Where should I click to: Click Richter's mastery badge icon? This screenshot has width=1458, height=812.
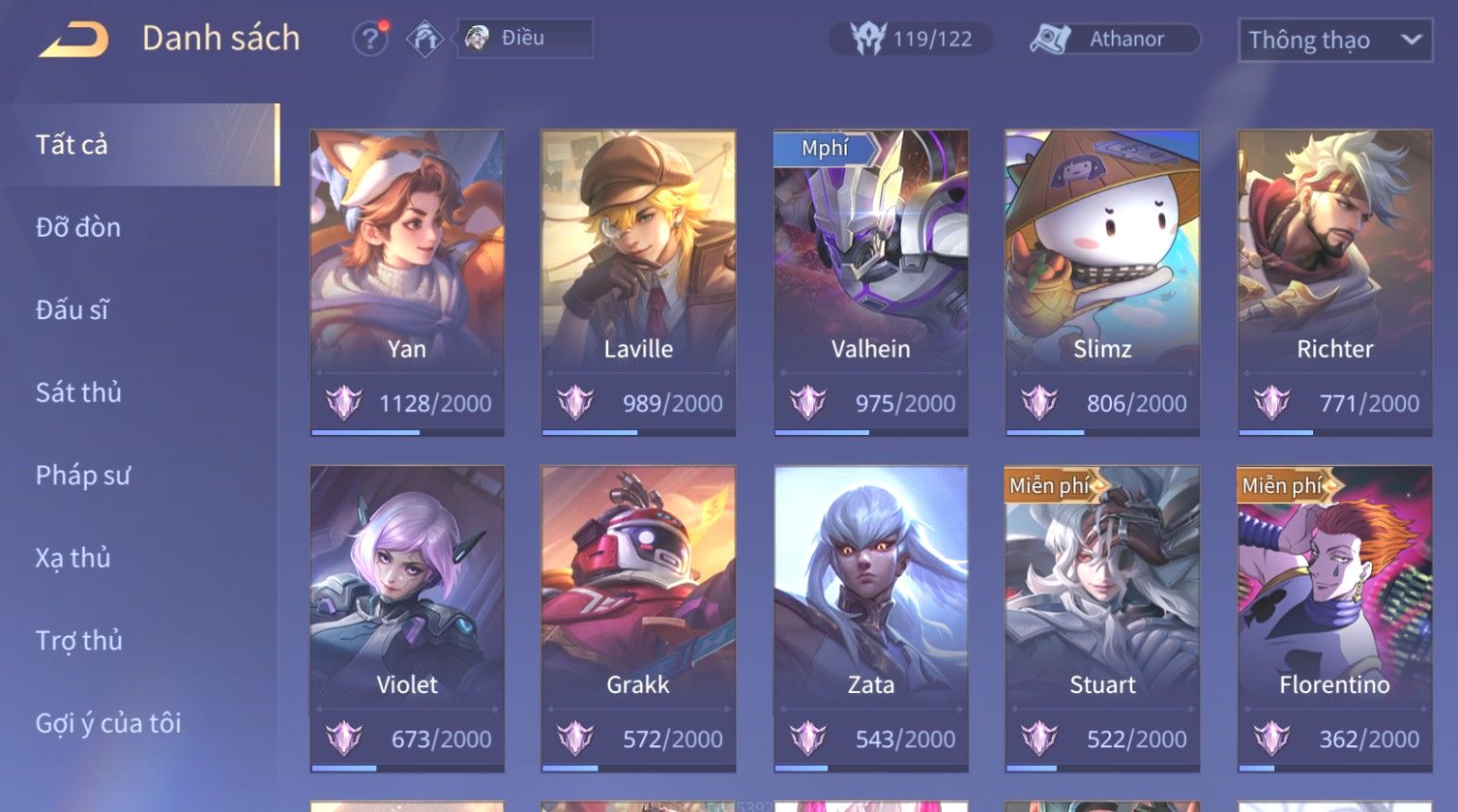[x=1271, y=402]
